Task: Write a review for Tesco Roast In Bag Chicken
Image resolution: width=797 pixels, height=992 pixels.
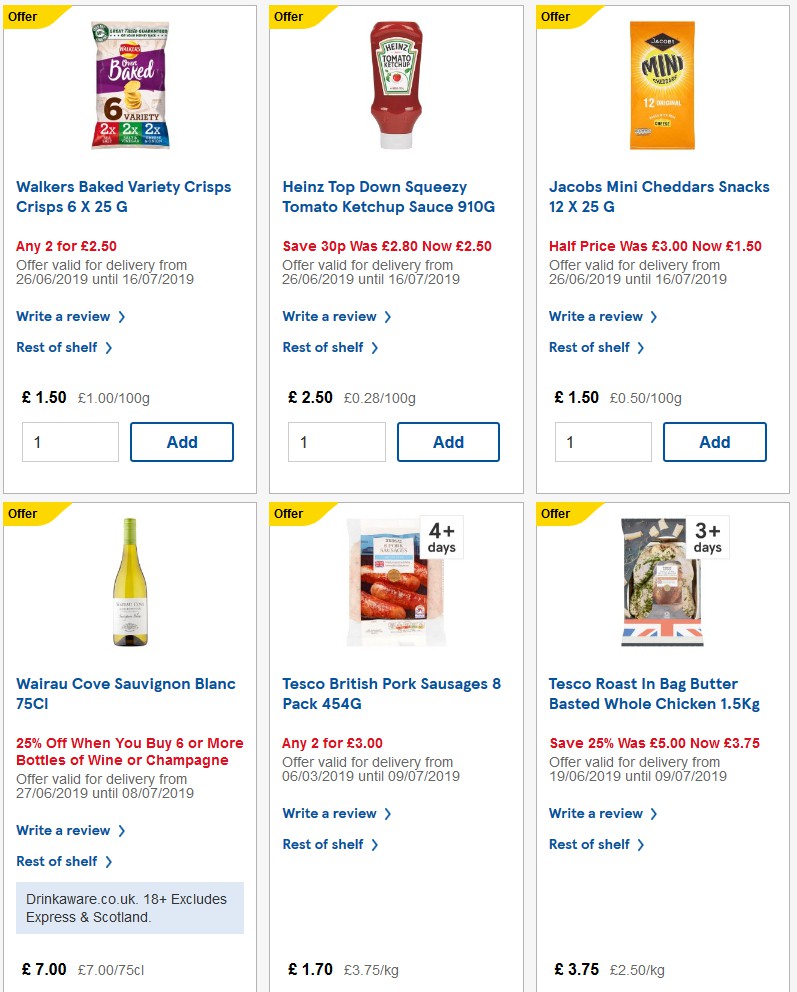Action: coord(597,813)
